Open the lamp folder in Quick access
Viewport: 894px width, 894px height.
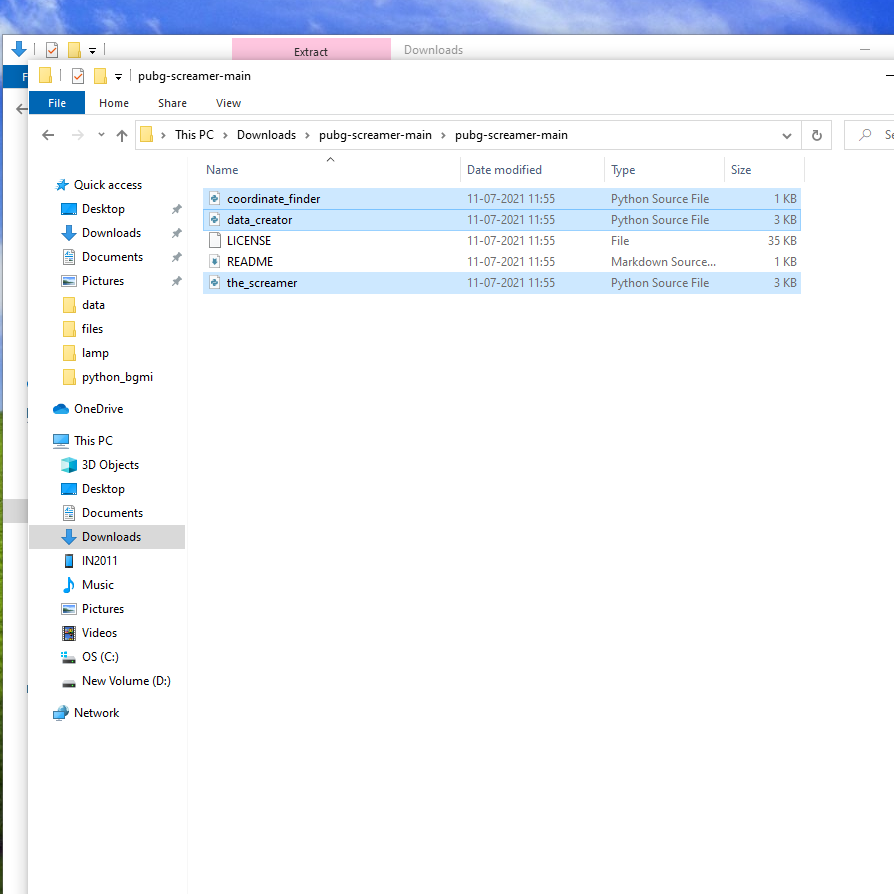point(95,353)
